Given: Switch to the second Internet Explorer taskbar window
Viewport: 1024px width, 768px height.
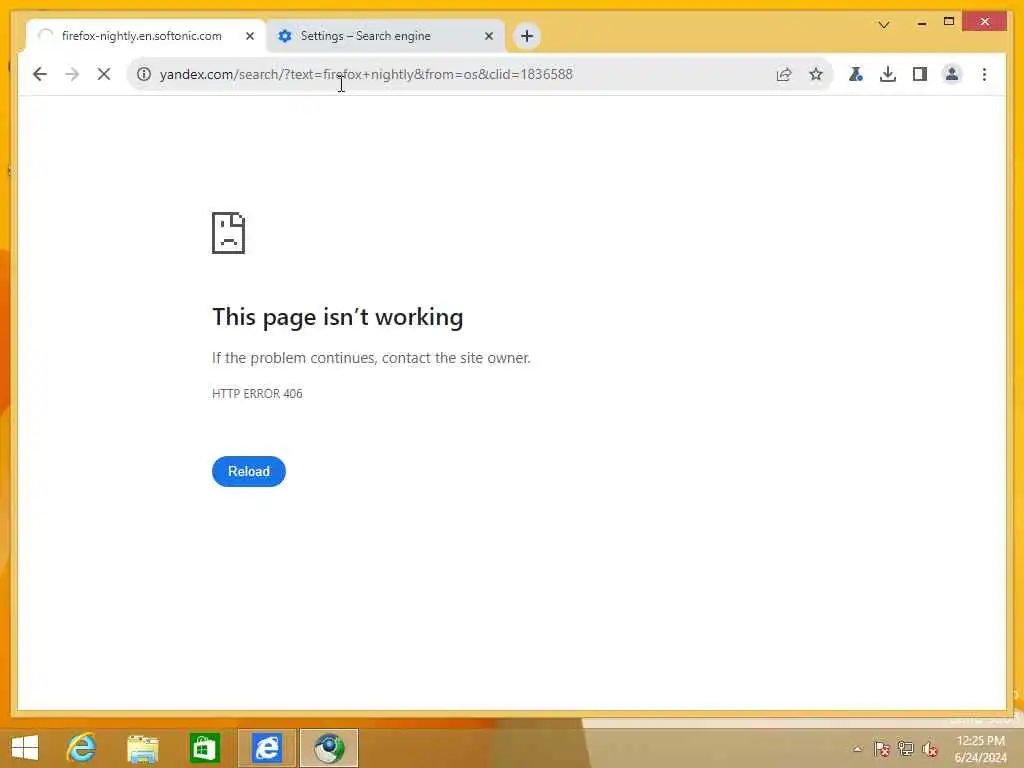Looking at the screenshot, I should (x=267, y=748).
